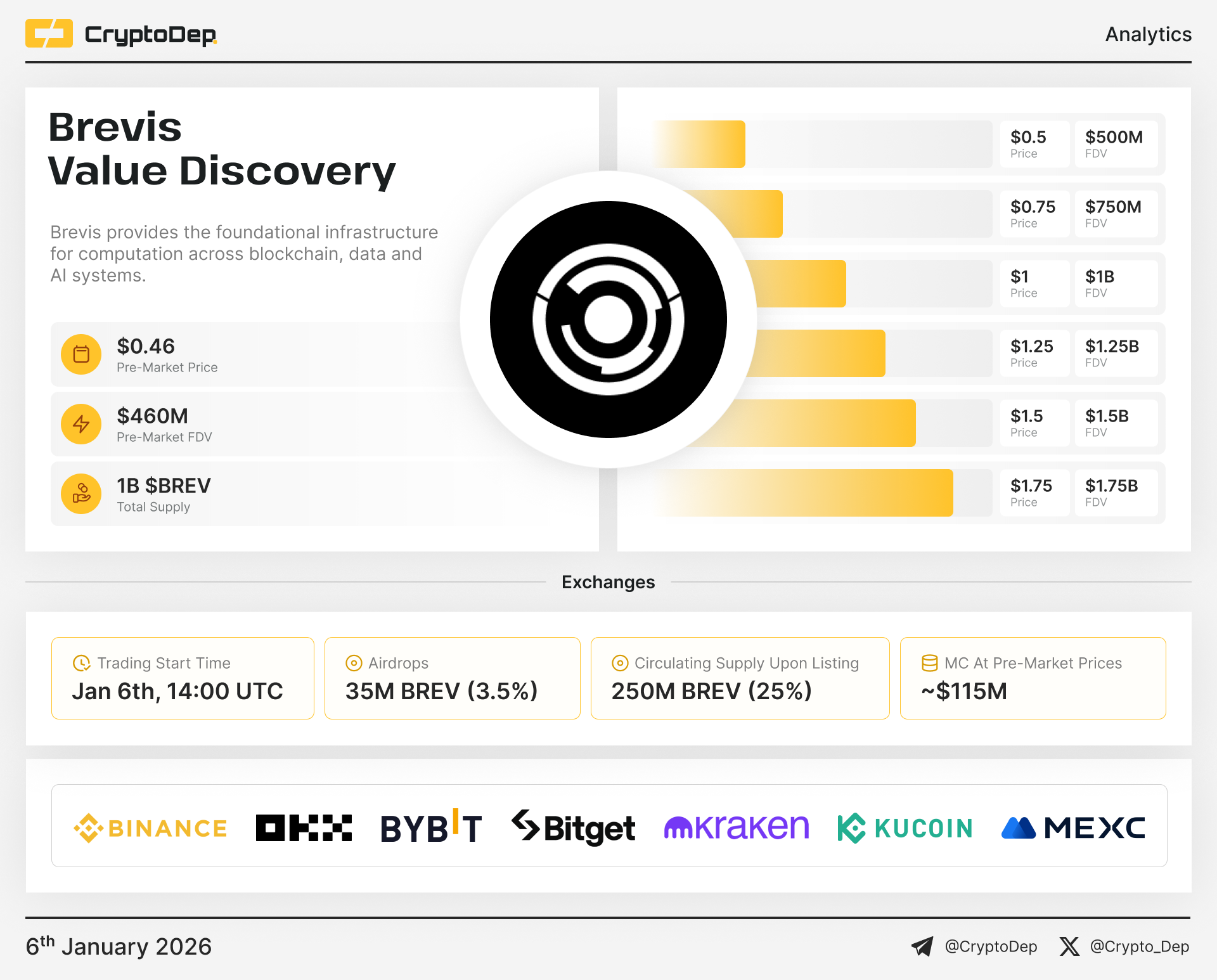
Task: Click the $500M FDV value box
Action: click(x=1116, y=144)
